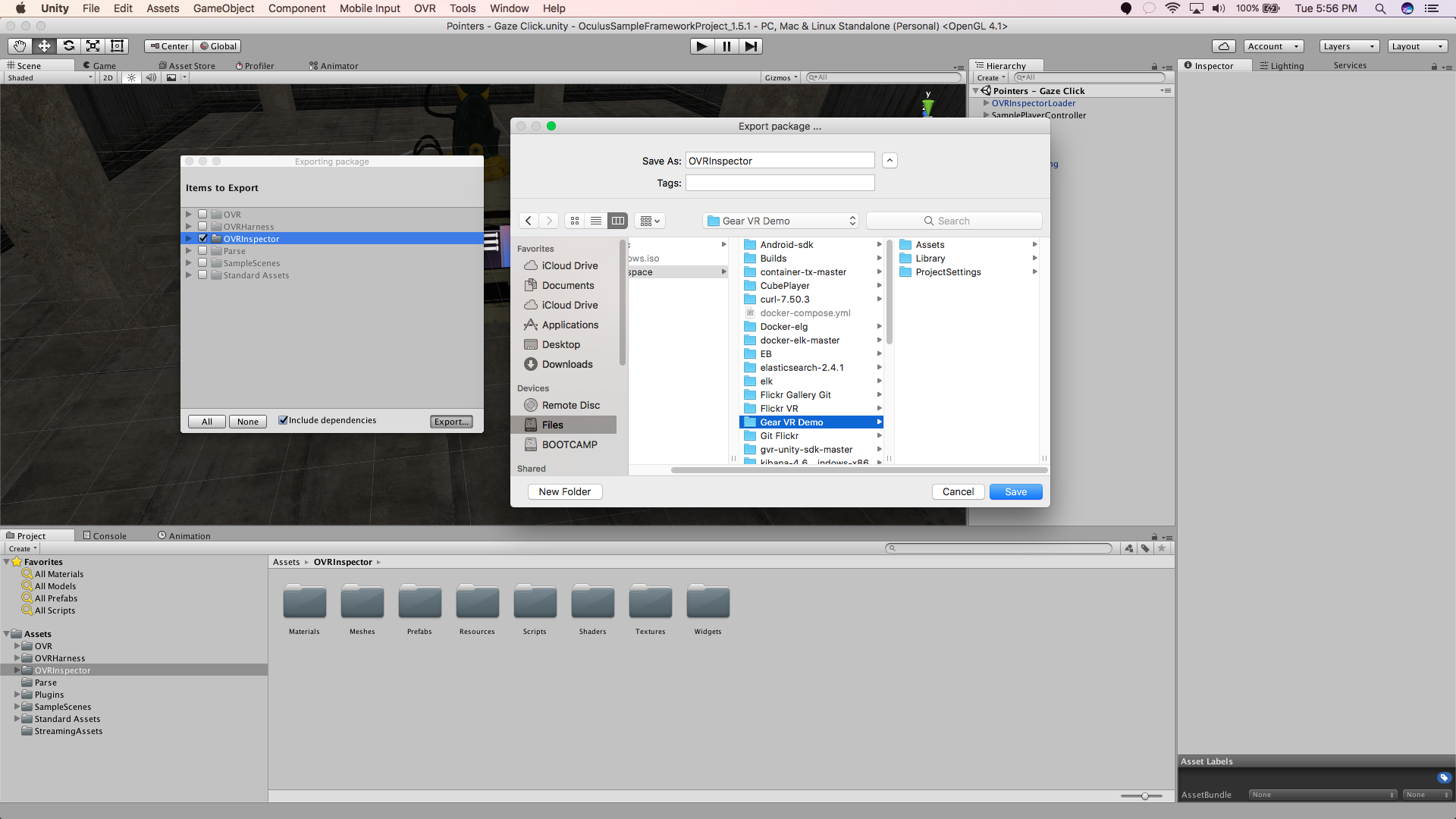
Task: Open the Gear VR Demo location dropdown
Action: pyautogui.click(x=780, y=221)
